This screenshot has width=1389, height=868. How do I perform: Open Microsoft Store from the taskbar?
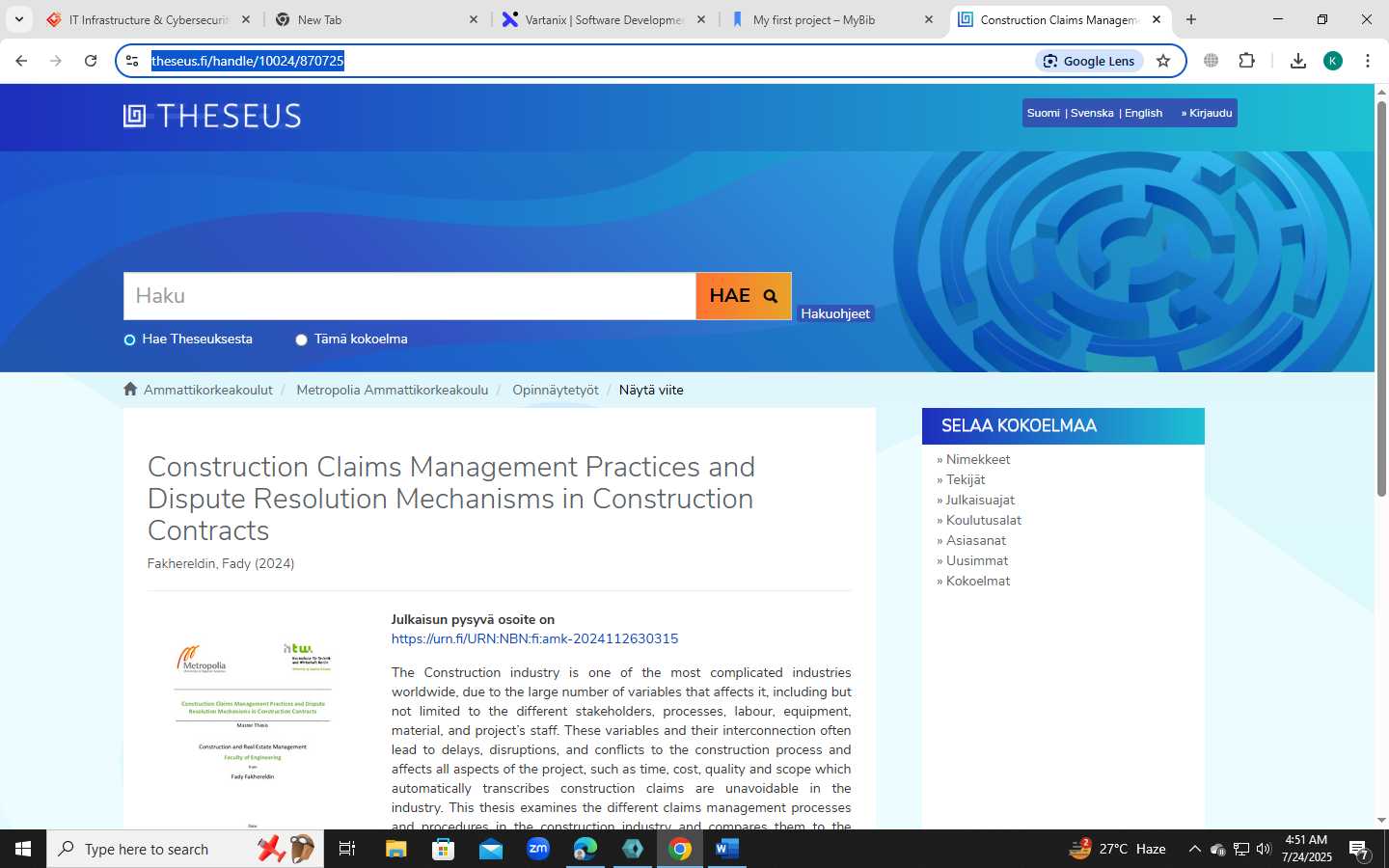click(443, 849)
